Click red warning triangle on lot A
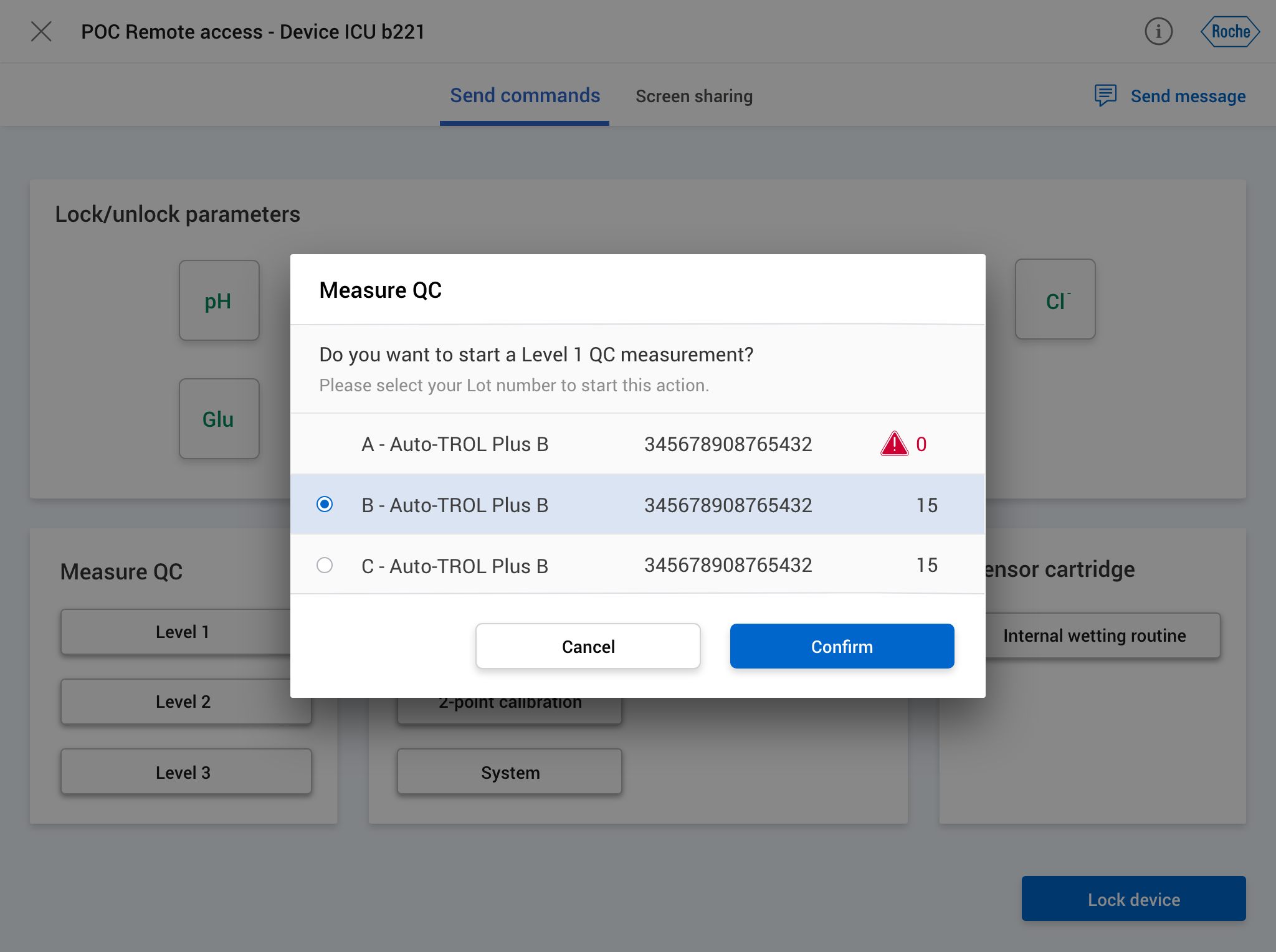Image resolution: width=1276 pixels, height=952 pixels. click(x=894, y=444)
